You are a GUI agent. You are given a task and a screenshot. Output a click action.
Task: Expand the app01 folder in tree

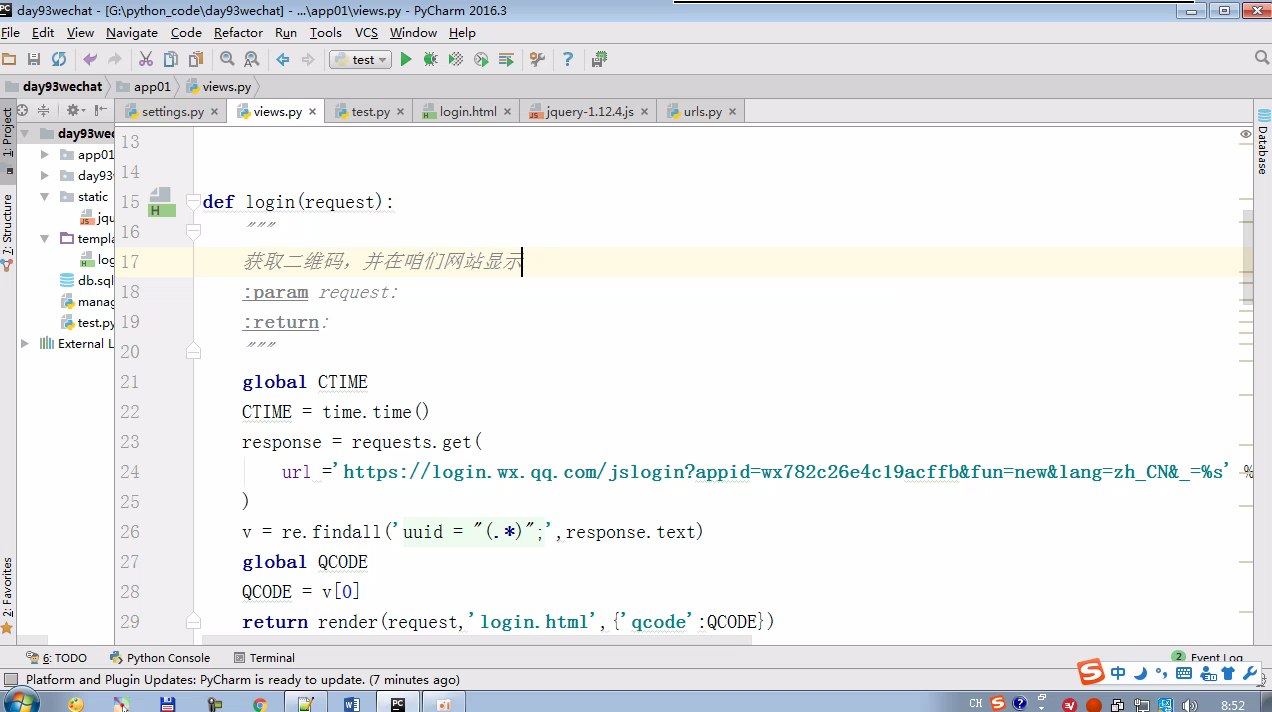click(x=45, y=155)
